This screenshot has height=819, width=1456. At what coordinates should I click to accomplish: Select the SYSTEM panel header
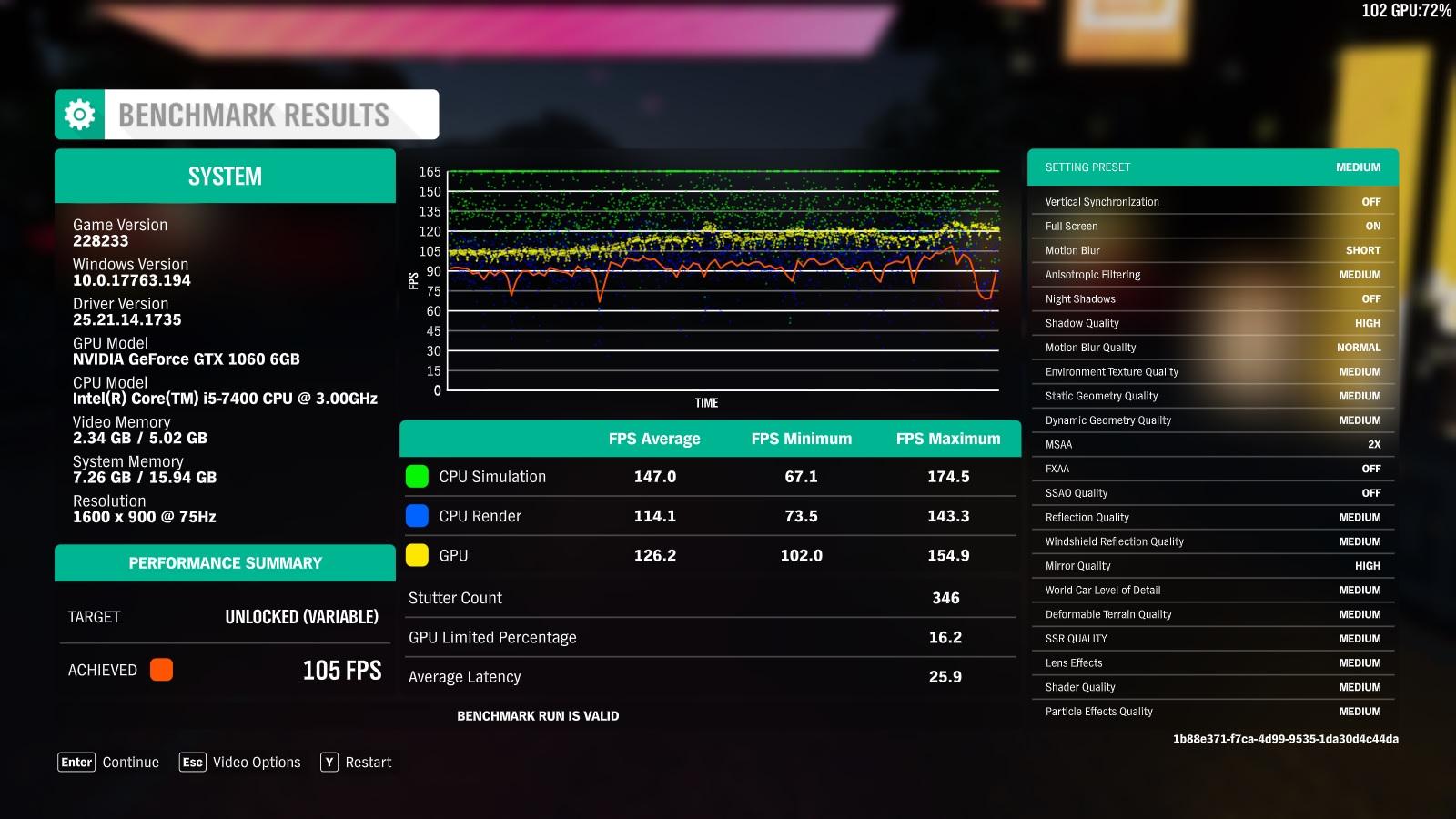click(225, 176)
